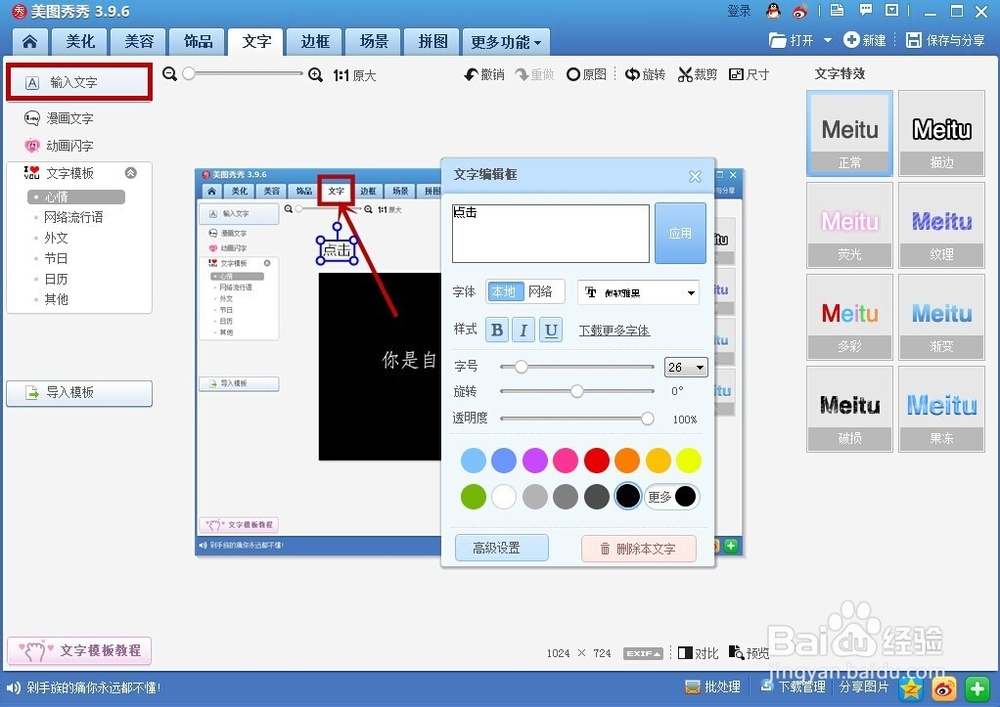The width and height of the screenshot is (1000, 707).
Task: Toggle italic style I
Action: (x=524, y=330)
